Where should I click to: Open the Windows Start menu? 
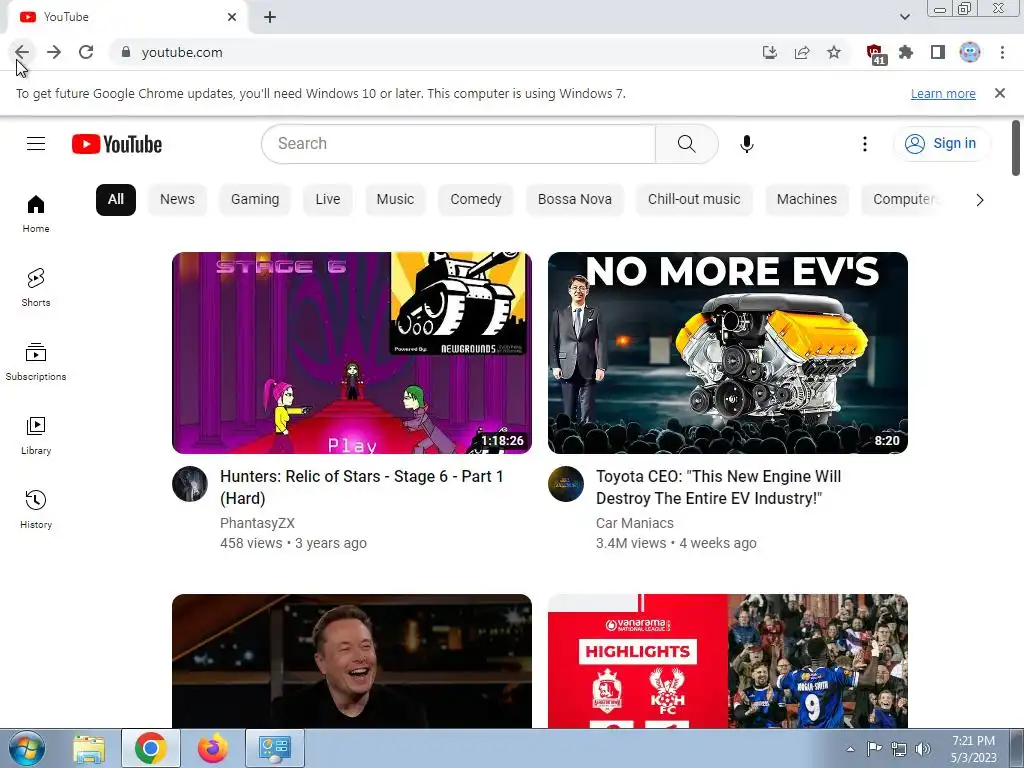point(27,748)
